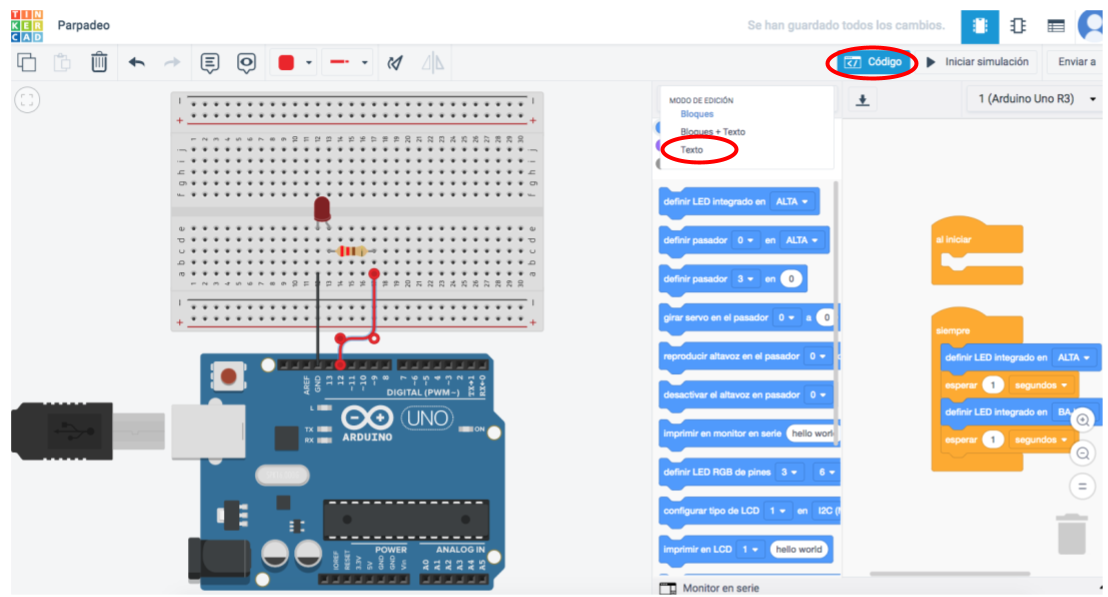1108x597 pixels.
Task: Click the first esperar seconds value field
Action: [992, 385]
